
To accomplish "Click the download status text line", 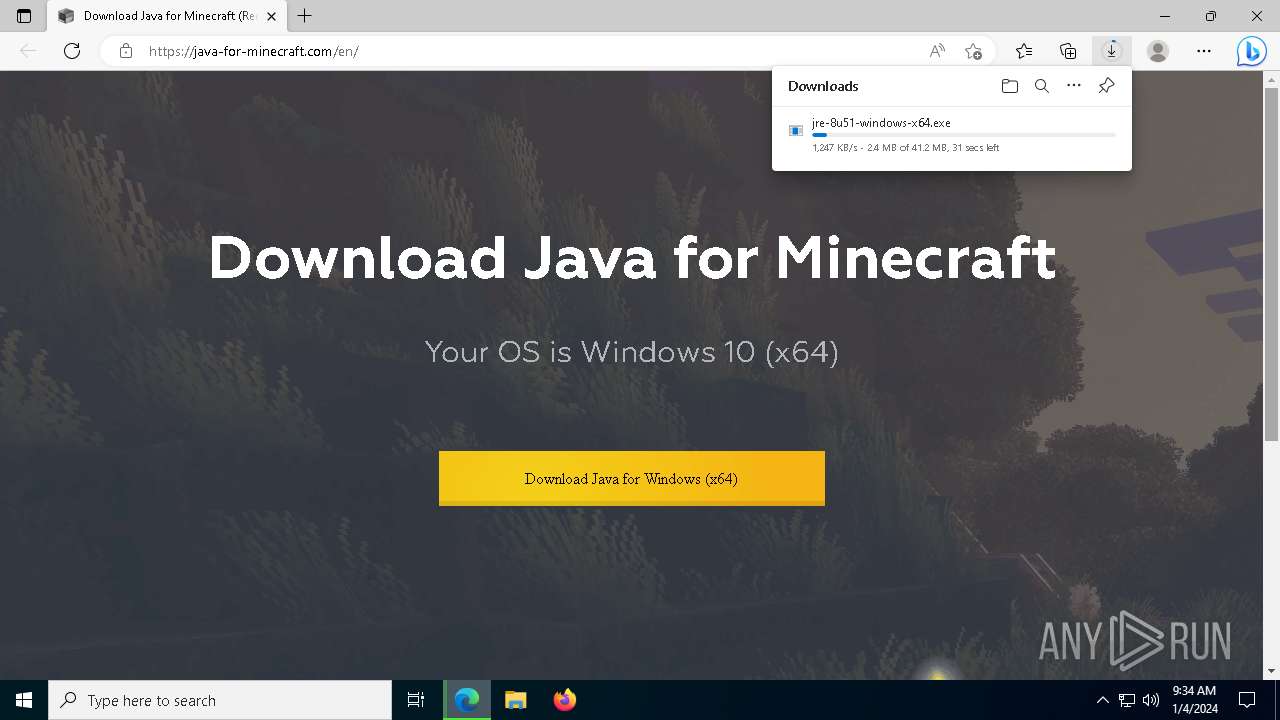I will click(x=906, y=148).
